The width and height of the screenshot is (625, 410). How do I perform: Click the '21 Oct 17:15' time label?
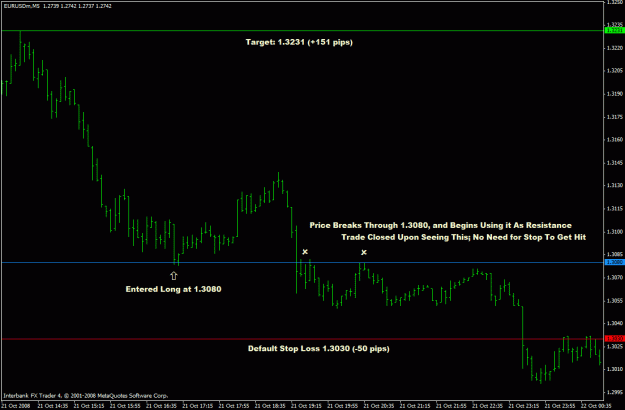click(198, 406)
